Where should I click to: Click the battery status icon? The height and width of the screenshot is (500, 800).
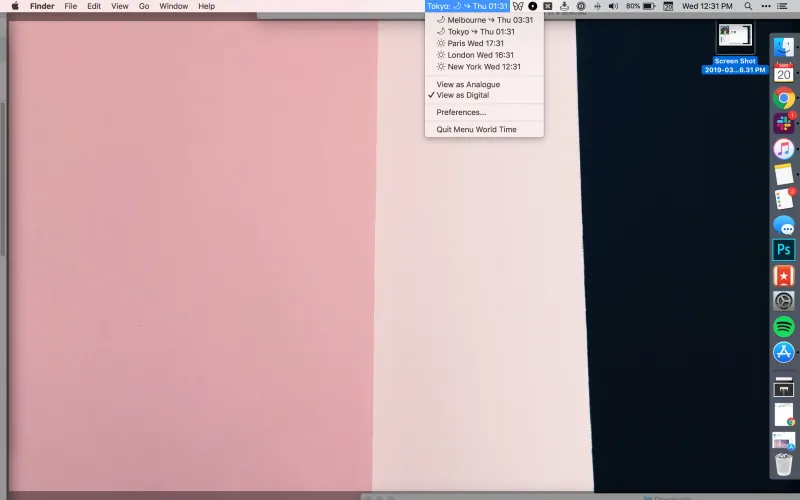(648, 6)
